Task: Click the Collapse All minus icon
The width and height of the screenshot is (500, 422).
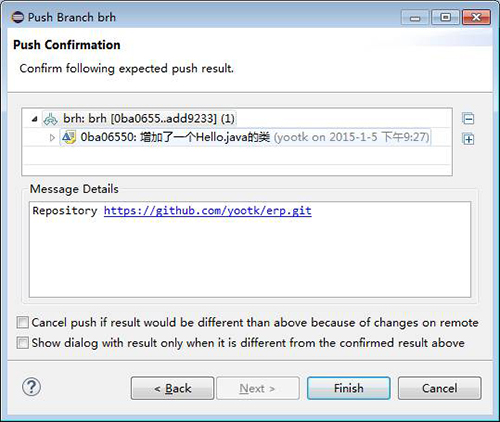Action: 468,119
